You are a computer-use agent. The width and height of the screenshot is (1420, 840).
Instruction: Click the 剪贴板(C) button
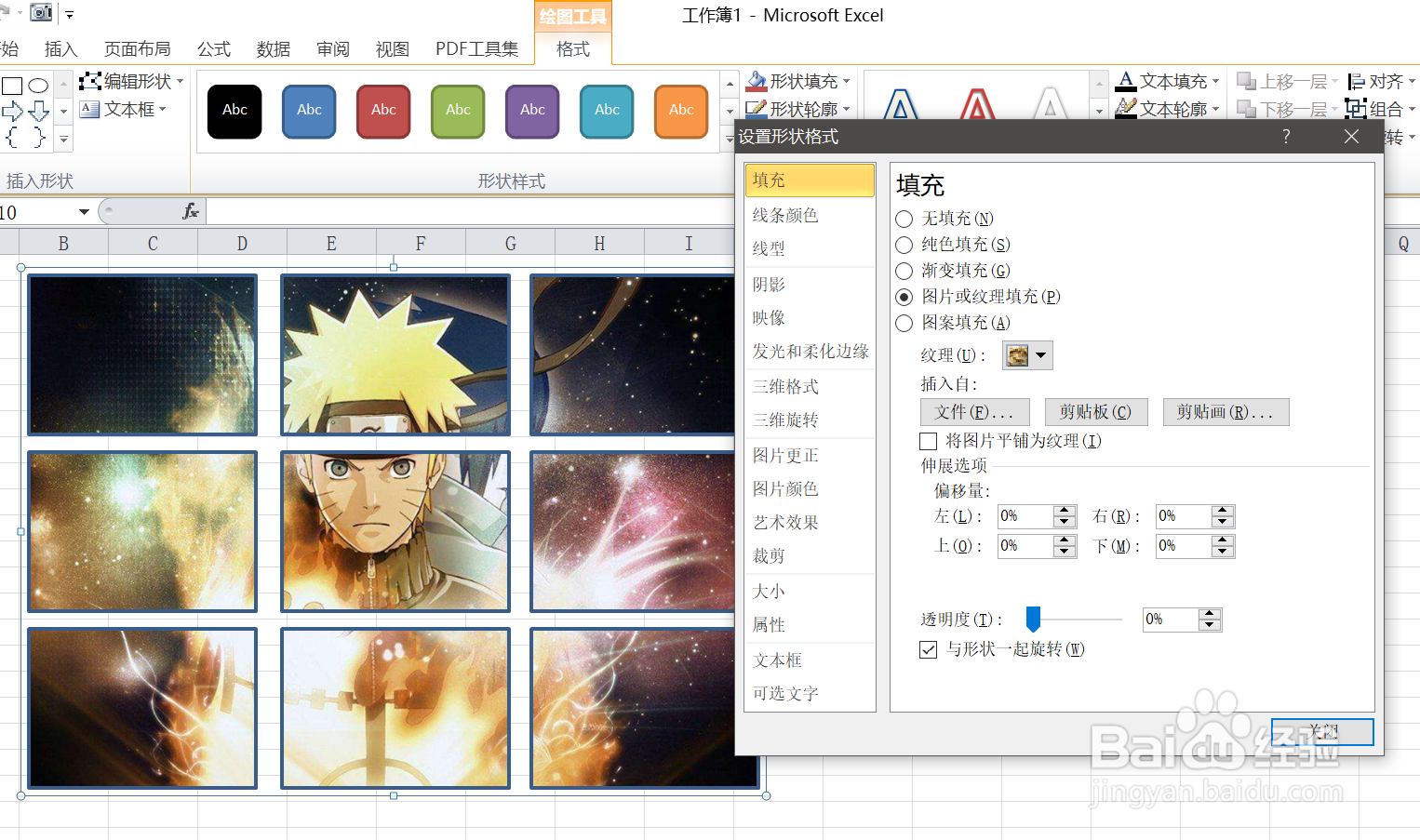tap(1096, 412)
